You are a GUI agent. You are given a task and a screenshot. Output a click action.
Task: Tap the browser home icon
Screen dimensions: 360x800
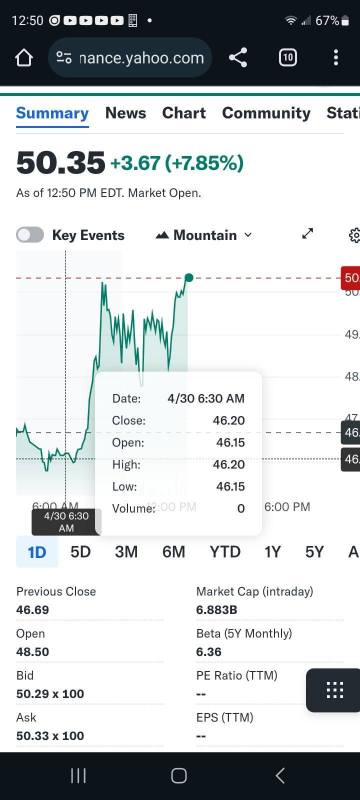tap(24, 58)
